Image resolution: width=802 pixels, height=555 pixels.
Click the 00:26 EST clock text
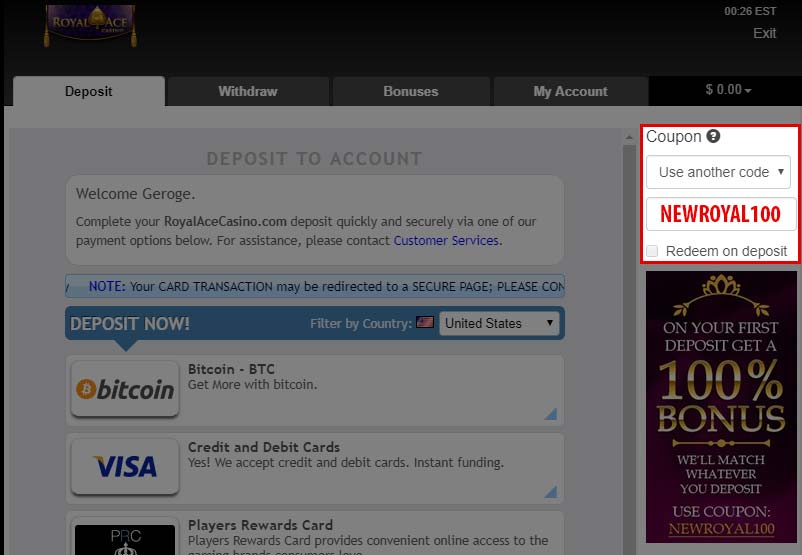(x=750, y=11)
